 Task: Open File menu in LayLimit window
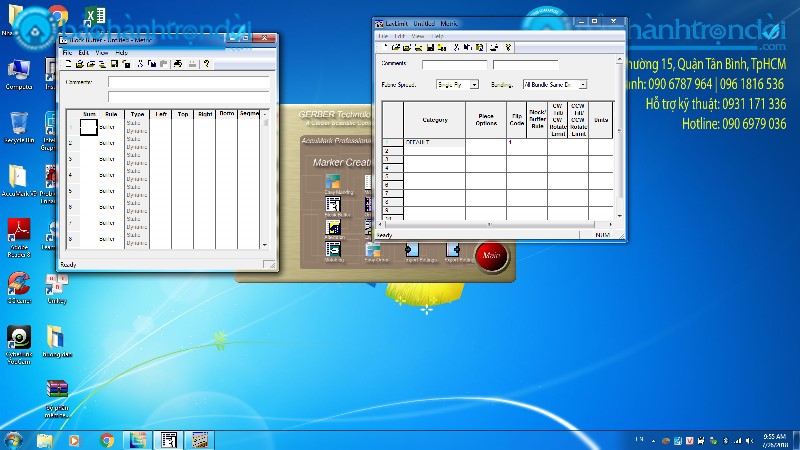[x=383, y=36]
